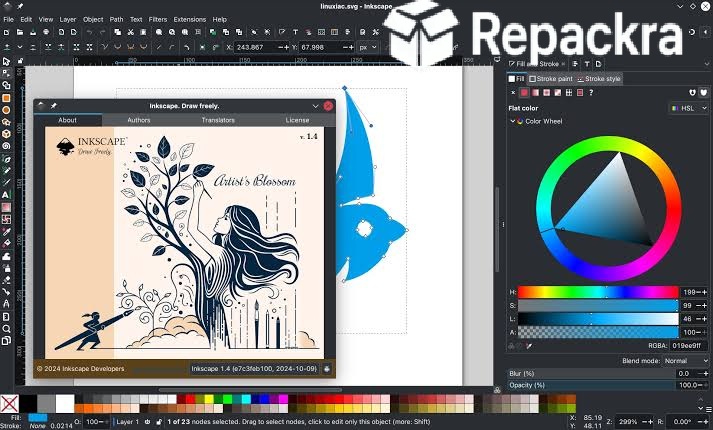Click the New document icon

click(x=6, y=32)
